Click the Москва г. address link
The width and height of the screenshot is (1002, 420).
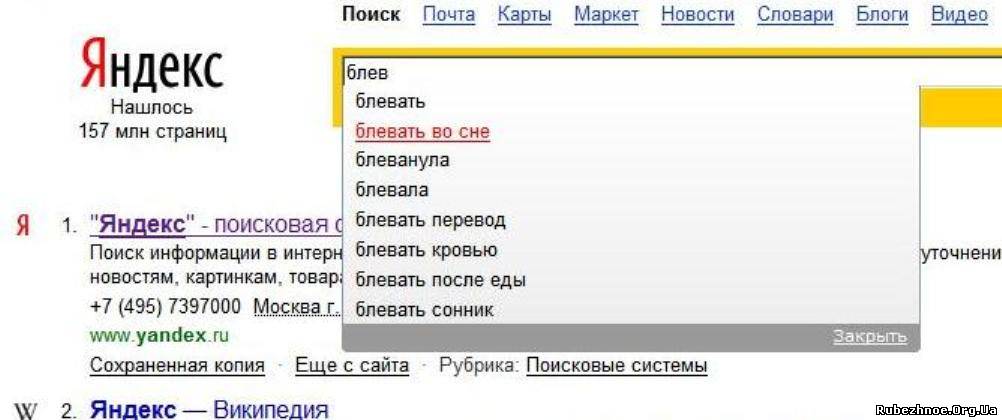(x=296, y=307)
